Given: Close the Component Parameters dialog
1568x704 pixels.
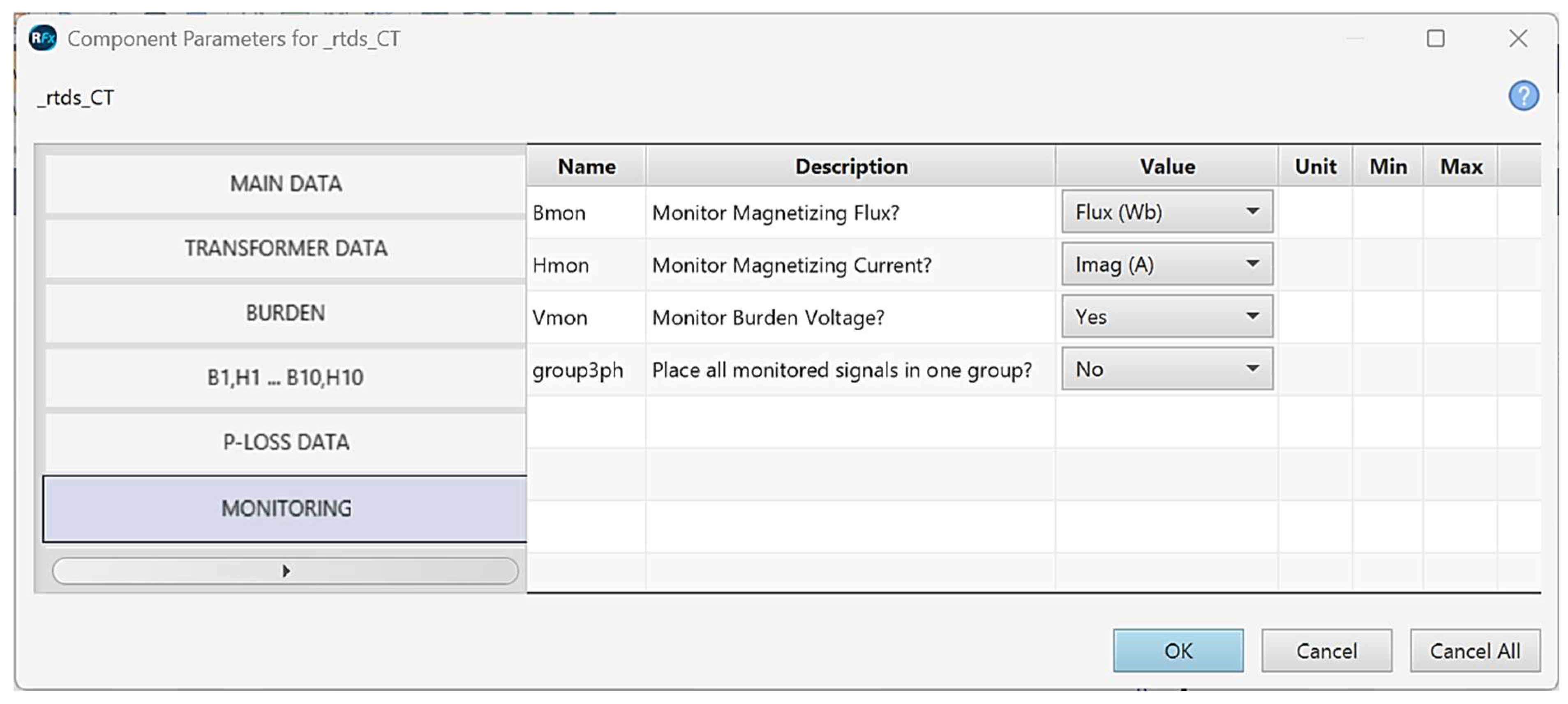Looking at the screenshot, I should click(1518, 38).
